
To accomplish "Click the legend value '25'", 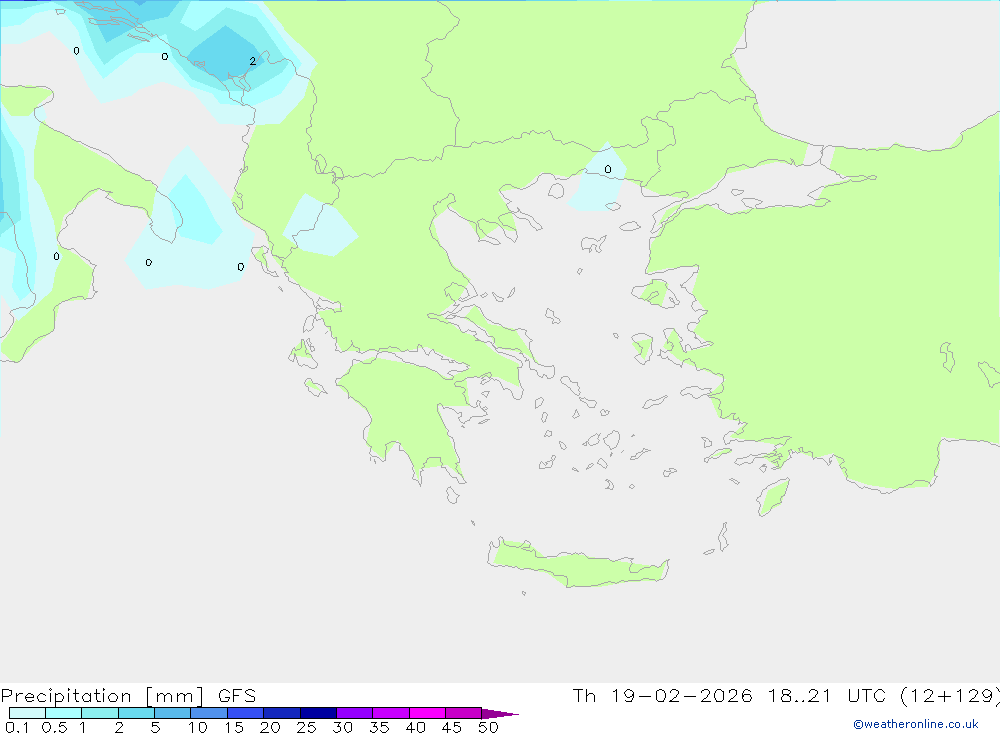I will coord(306,727).
